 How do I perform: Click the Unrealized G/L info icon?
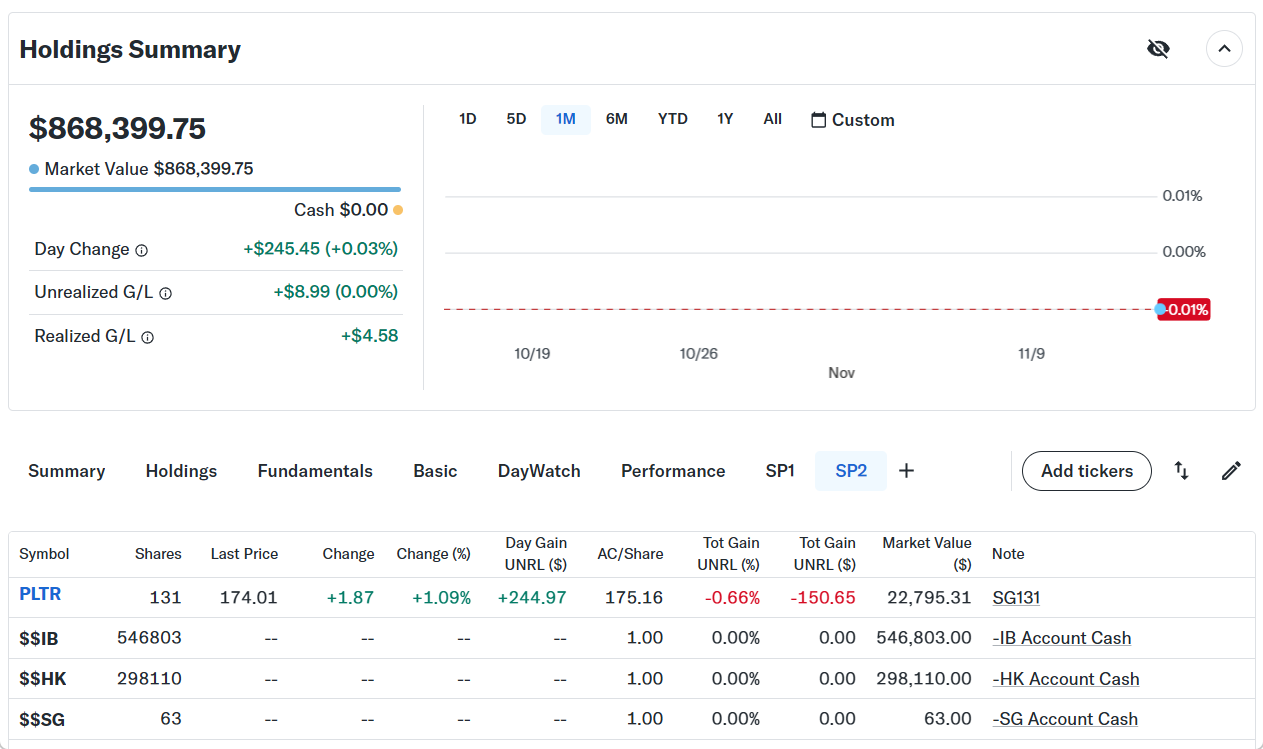166,293
